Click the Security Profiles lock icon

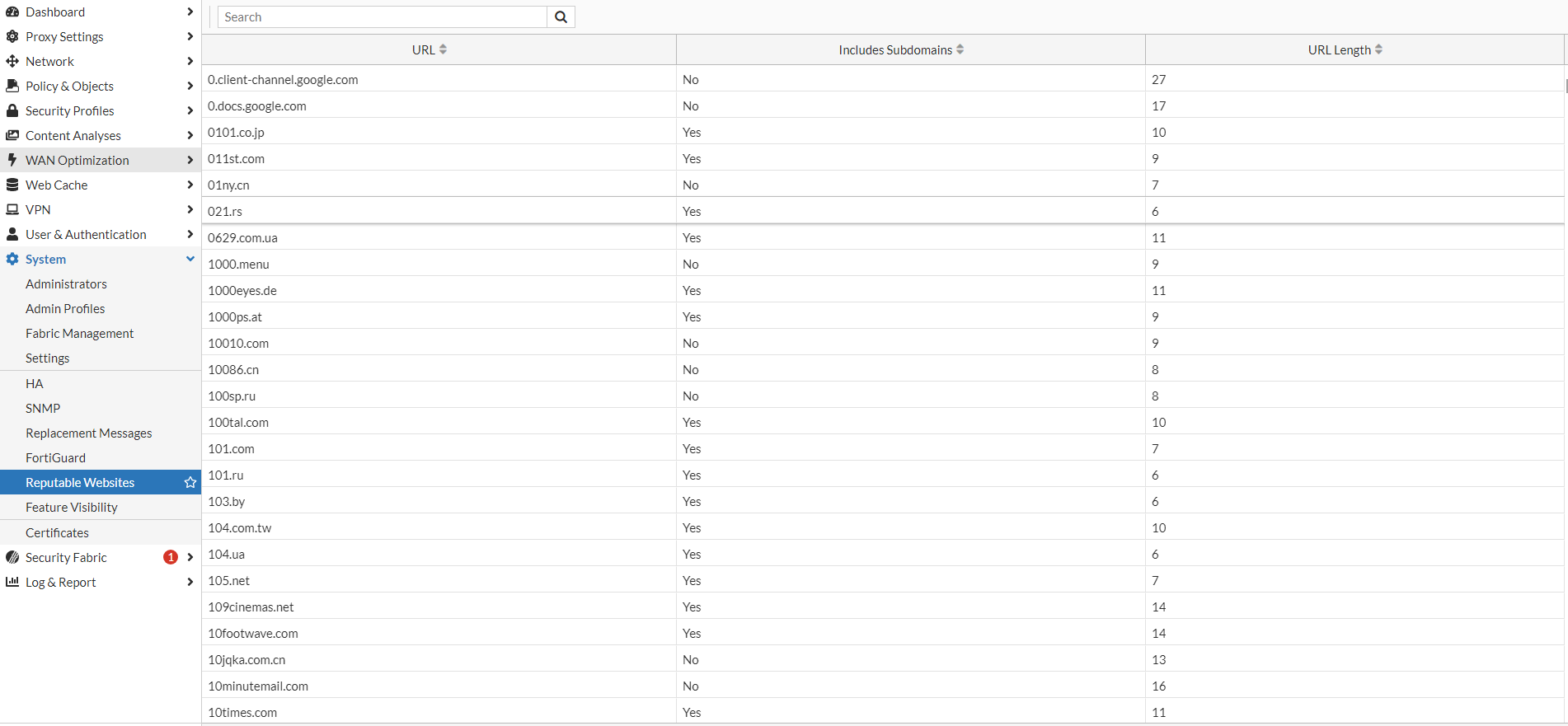[12, 110]
